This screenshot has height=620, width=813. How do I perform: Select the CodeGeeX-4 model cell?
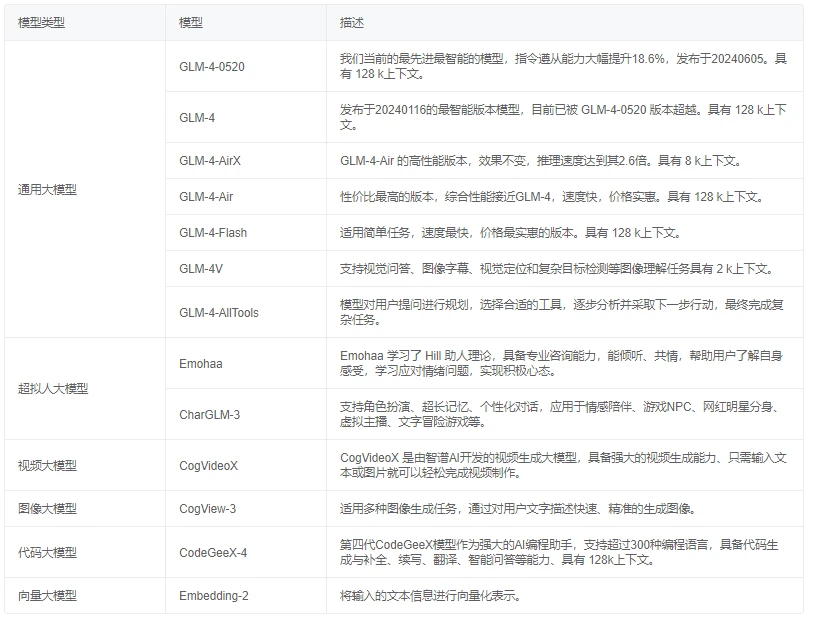246,553
